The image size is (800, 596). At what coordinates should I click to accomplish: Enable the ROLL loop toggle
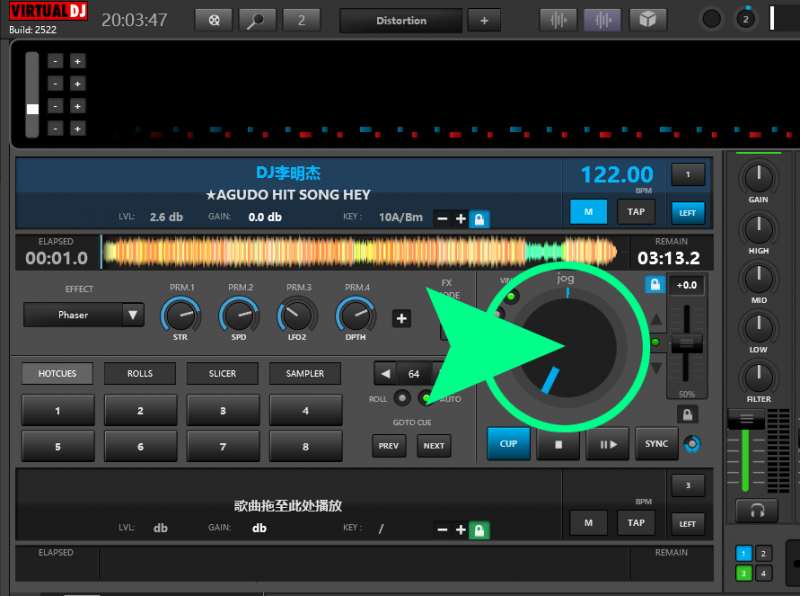[402, 398]
